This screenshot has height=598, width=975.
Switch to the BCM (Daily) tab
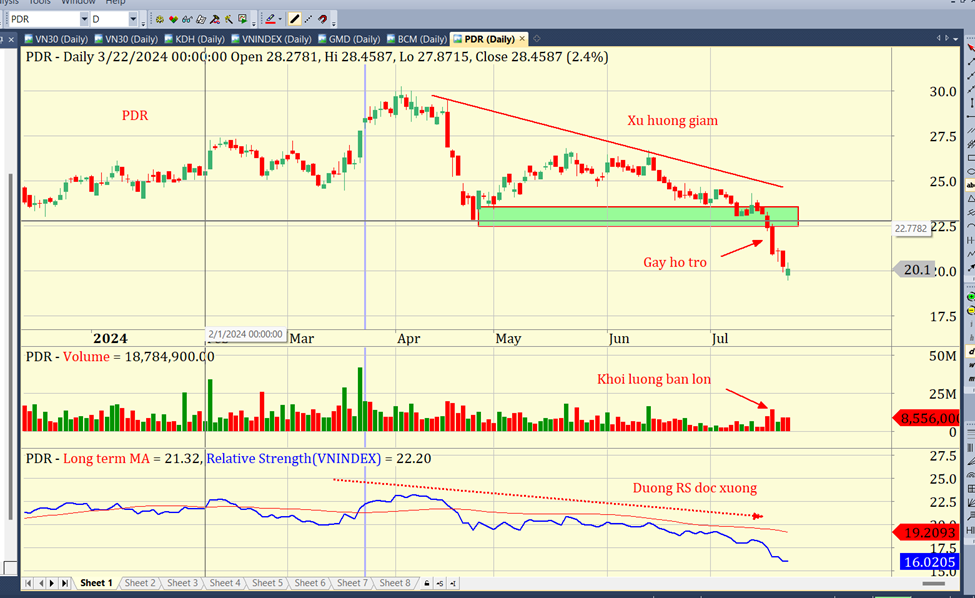417,39
